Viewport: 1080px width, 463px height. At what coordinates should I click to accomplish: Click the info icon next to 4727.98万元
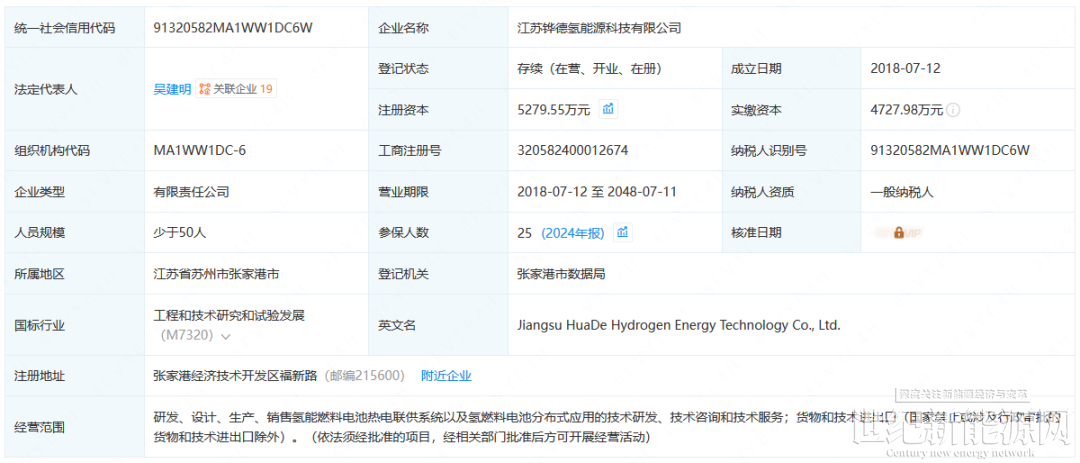tap(953, 110)
